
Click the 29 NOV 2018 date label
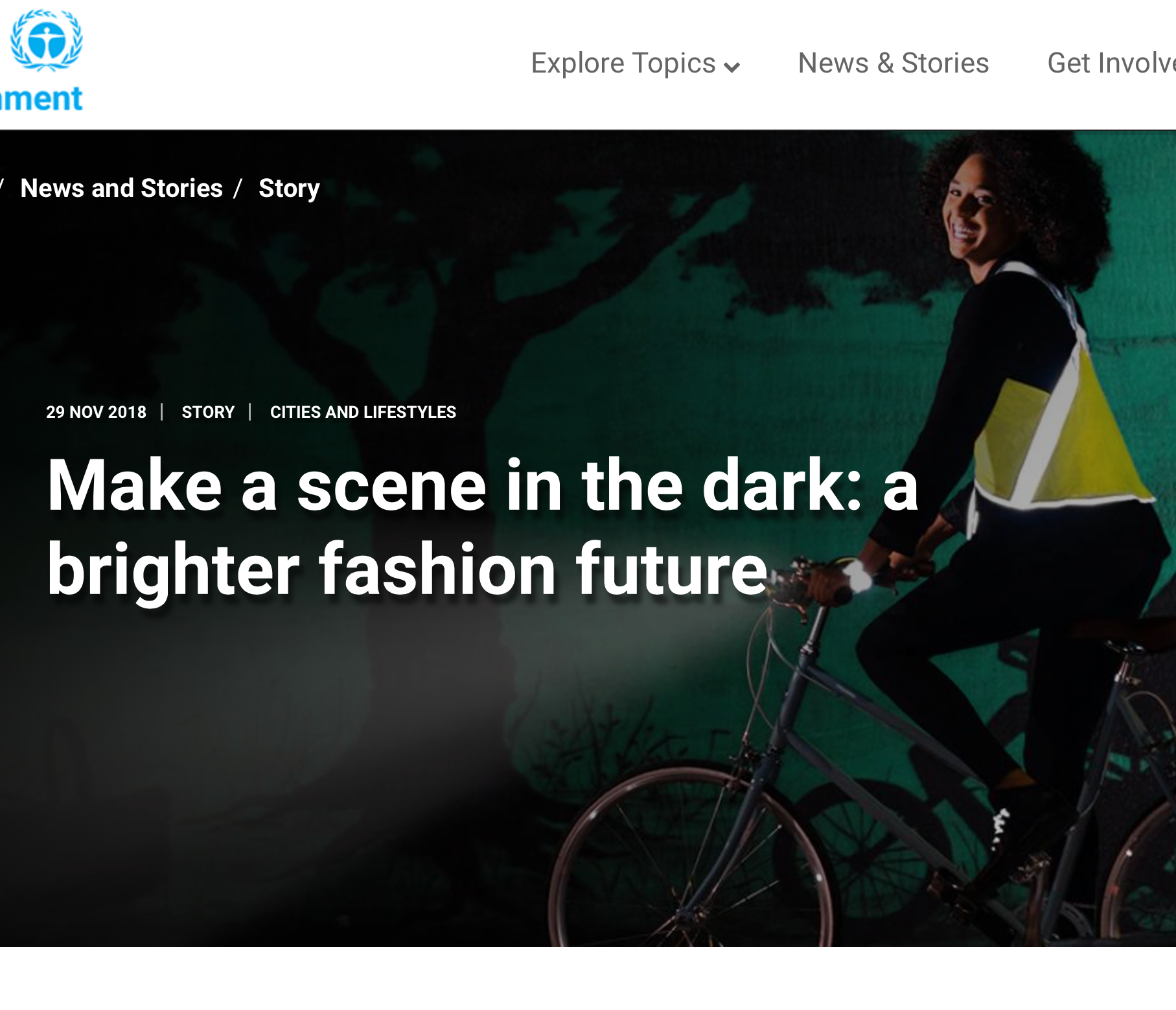point(96,412)
